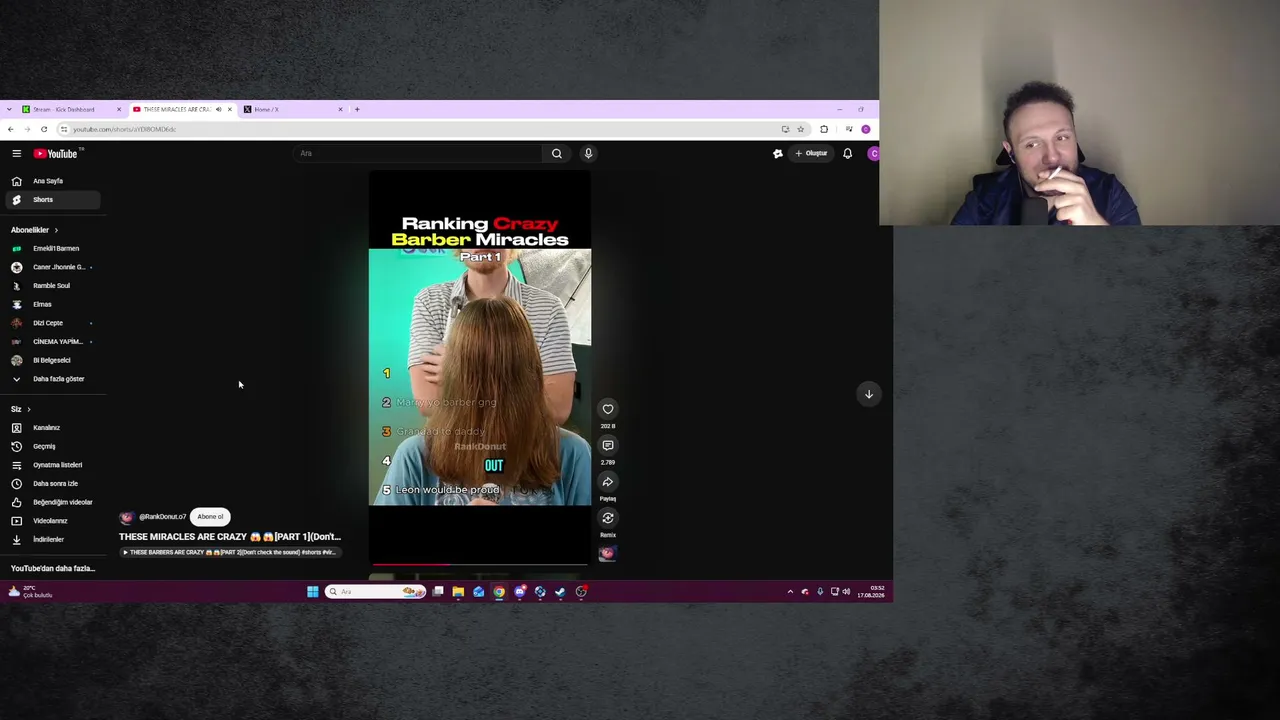Start voice search with microphone icon
Image resolution: width=1280 pixels, height=720 pixels.
click(588, 153)
